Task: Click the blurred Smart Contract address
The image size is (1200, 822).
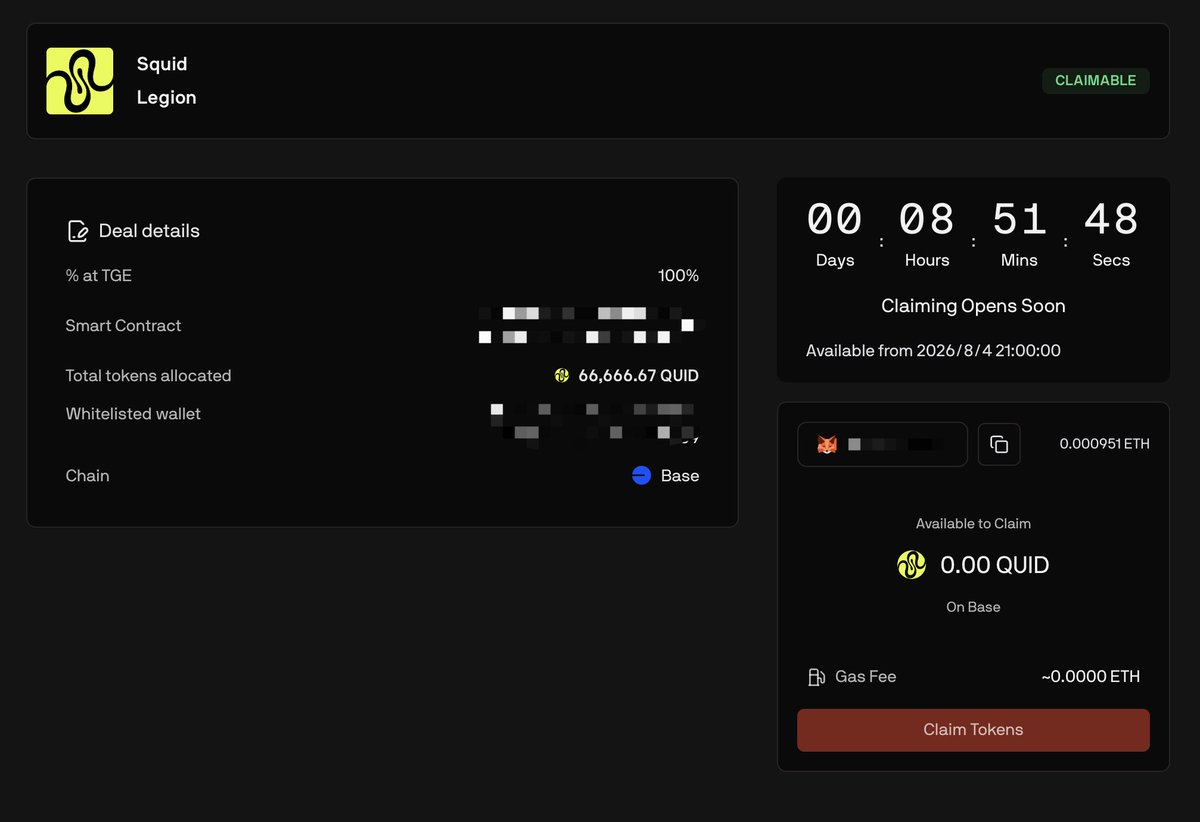Action: point(590,325)
